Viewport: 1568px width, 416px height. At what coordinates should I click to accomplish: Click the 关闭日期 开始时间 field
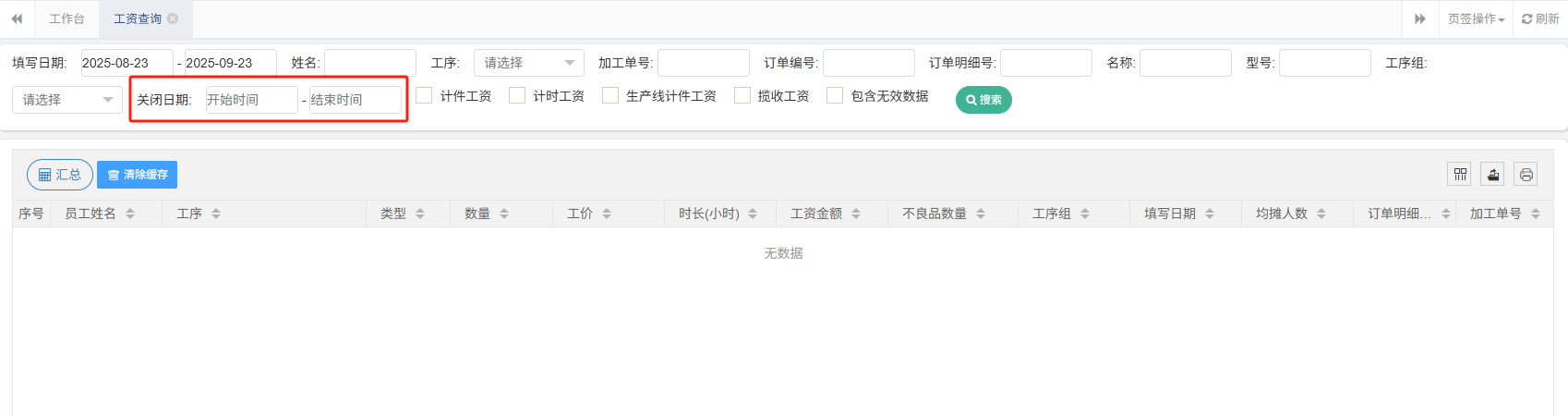click(251, 100)
